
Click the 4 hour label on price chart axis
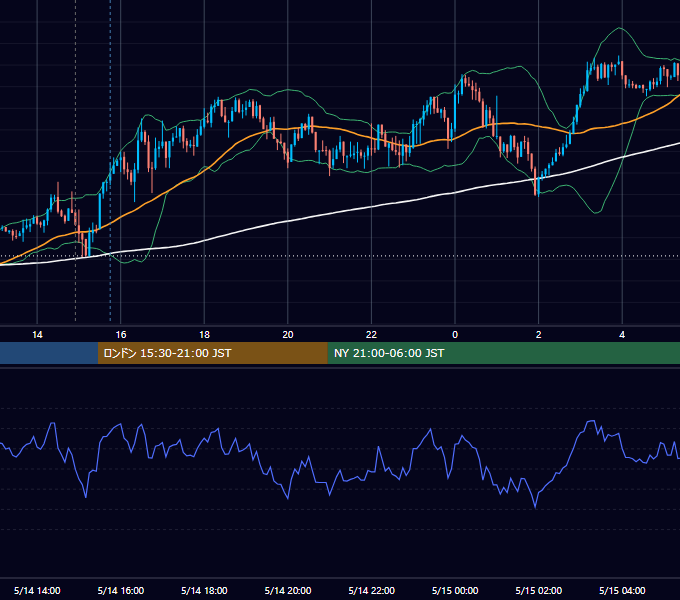coord(622,335)
